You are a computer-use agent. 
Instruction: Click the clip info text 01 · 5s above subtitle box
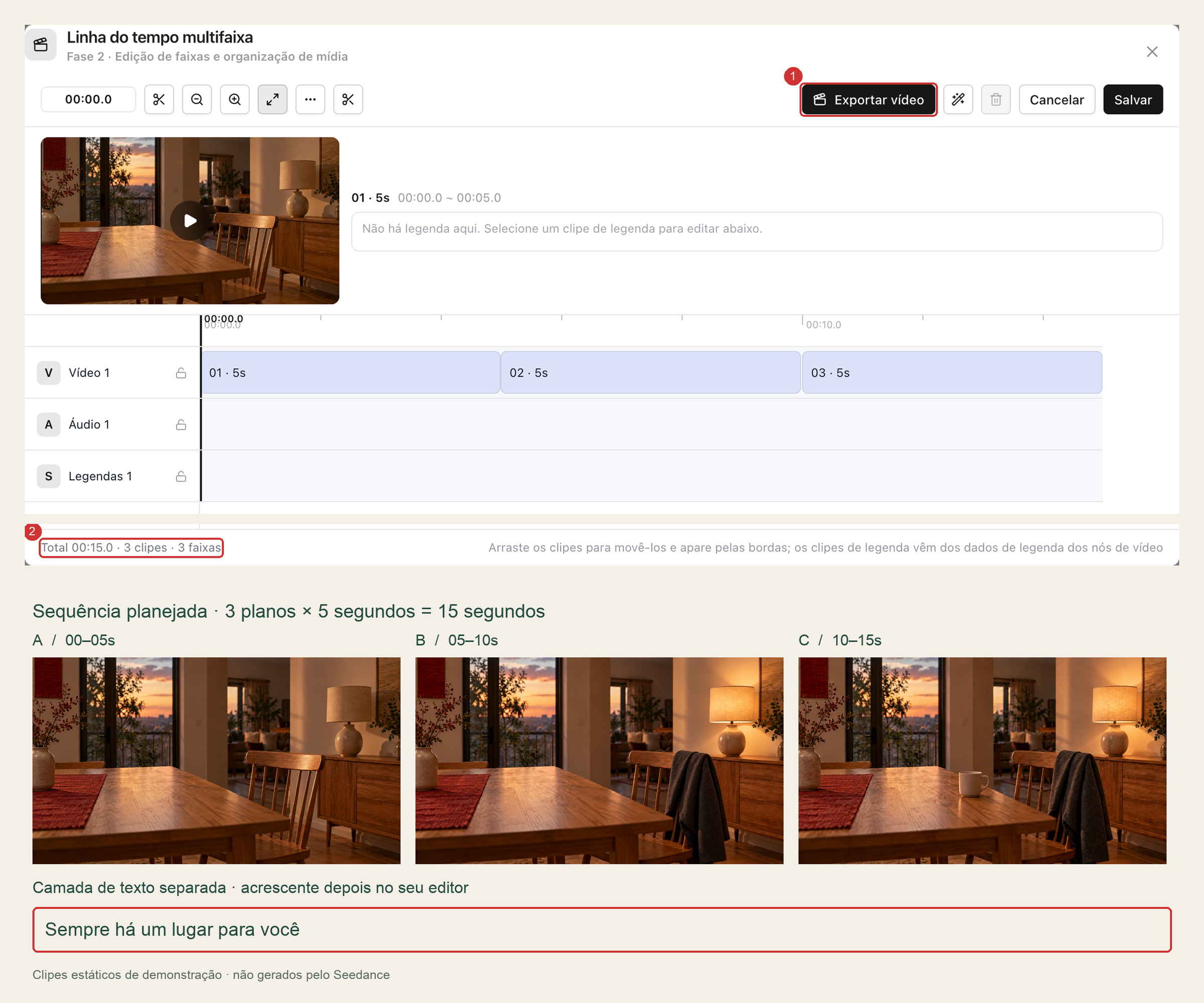[370, 198]
